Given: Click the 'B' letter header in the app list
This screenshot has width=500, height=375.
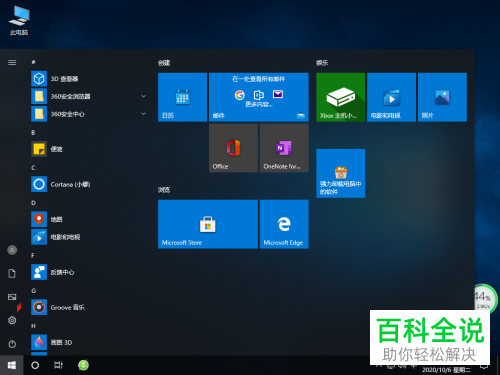Looking at the screenshot, I should (33, 133).
